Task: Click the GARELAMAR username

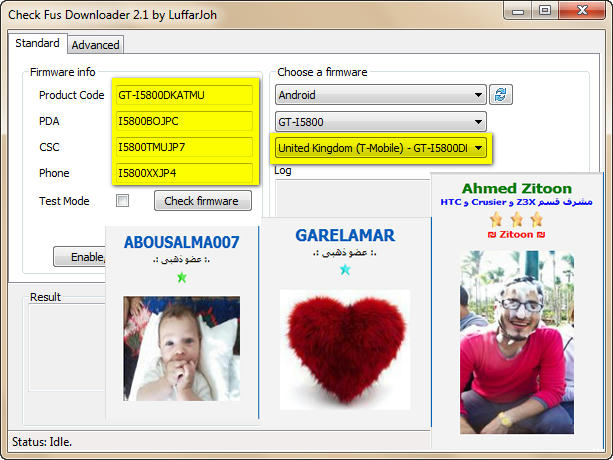Action: coord(345,236)
